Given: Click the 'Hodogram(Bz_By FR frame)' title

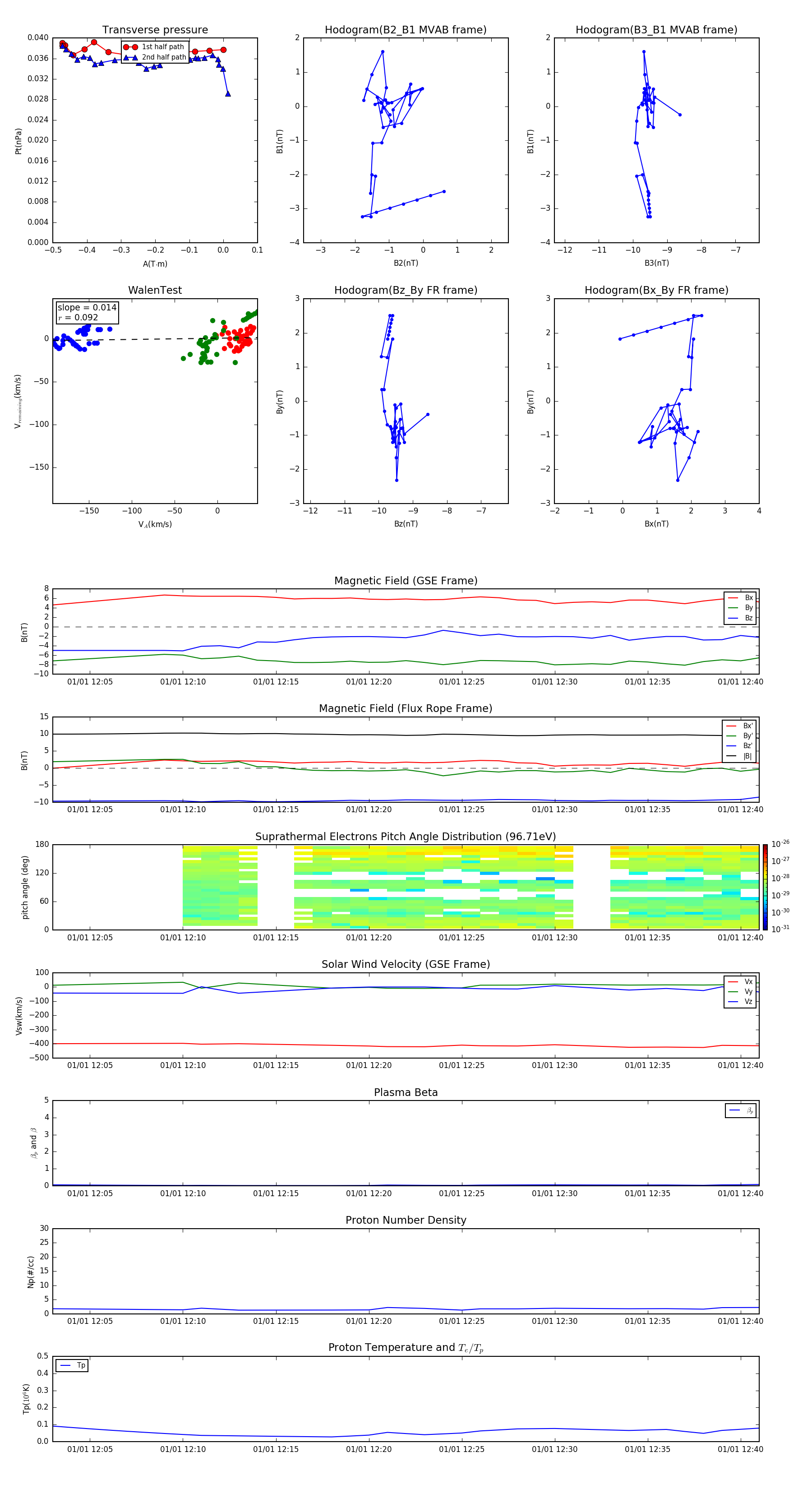Looking at the screenshot, I should 406,290.
